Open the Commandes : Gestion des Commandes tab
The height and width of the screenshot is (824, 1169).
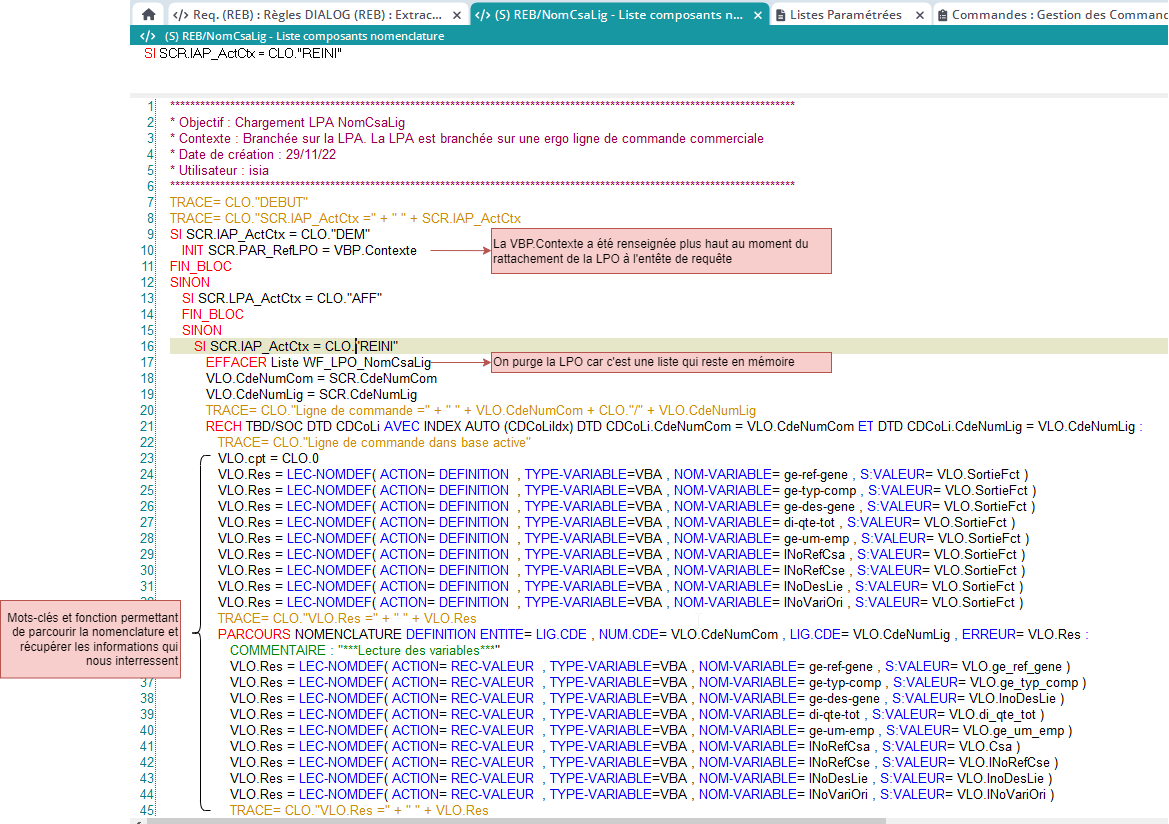[x=1058, y=14]
